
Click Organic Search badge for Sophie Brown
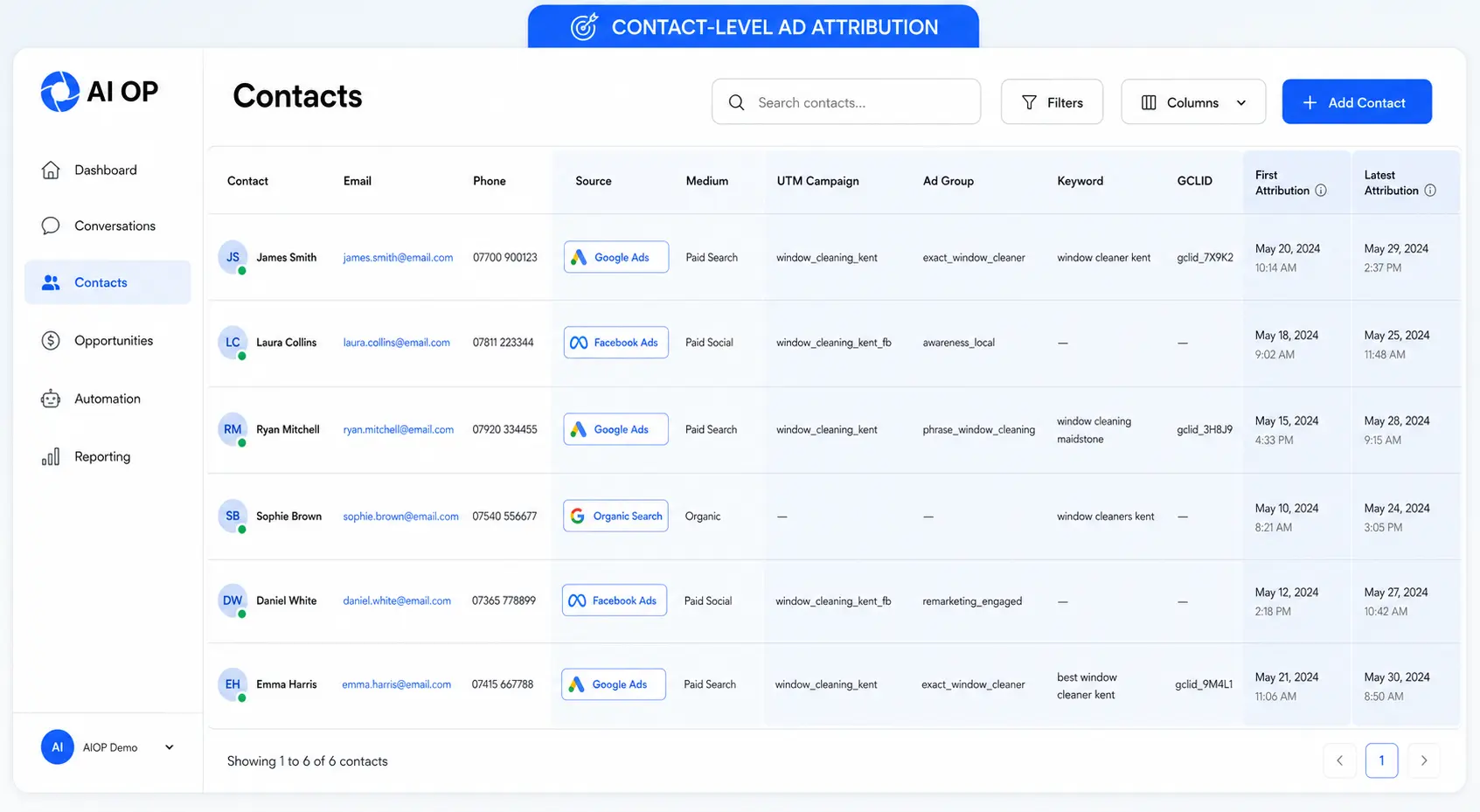(616, 516)
